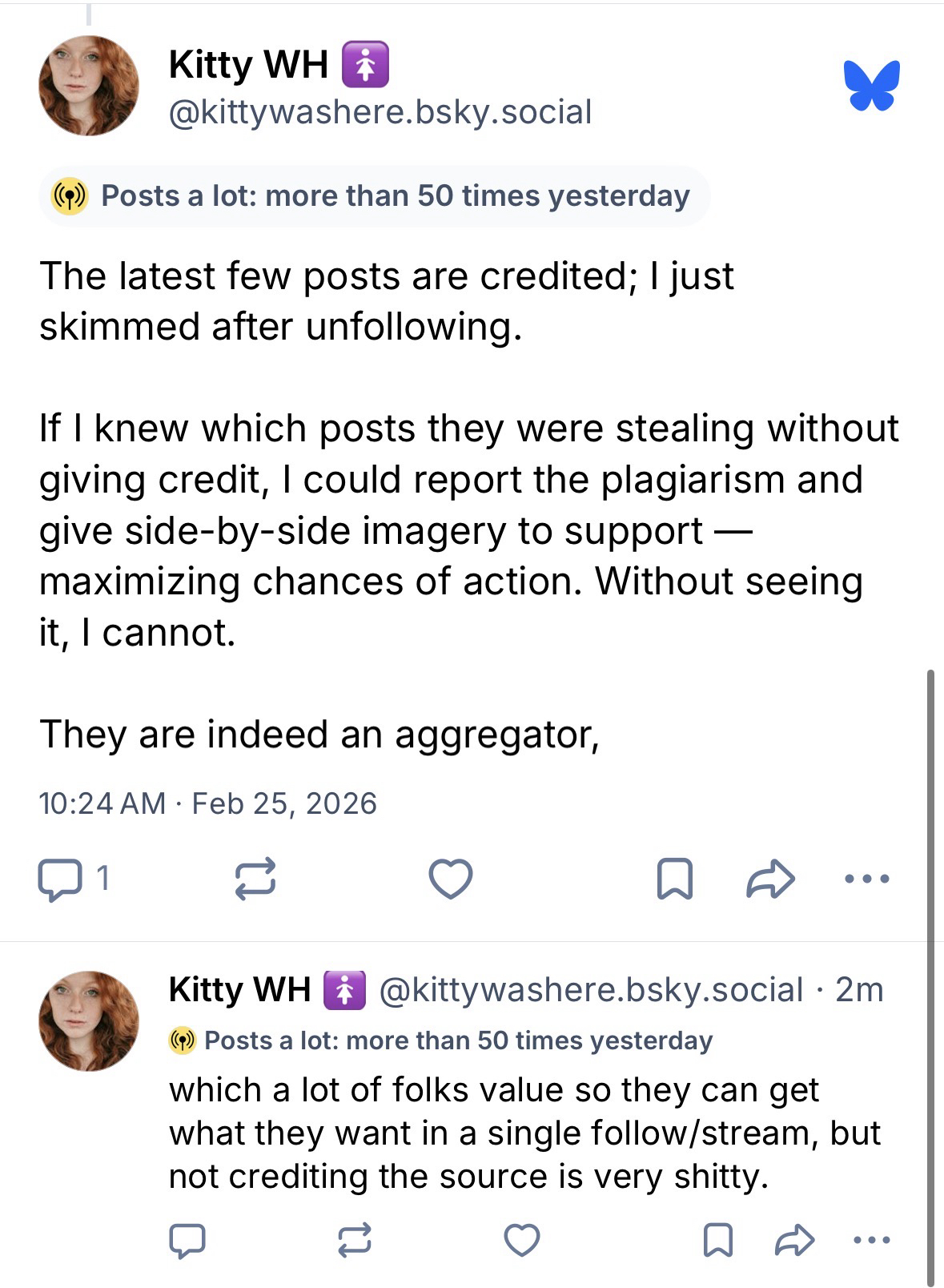This screenshot has width=944, height=1288.
Task: Open more options menu on main post
Action: tap(866, 879)
